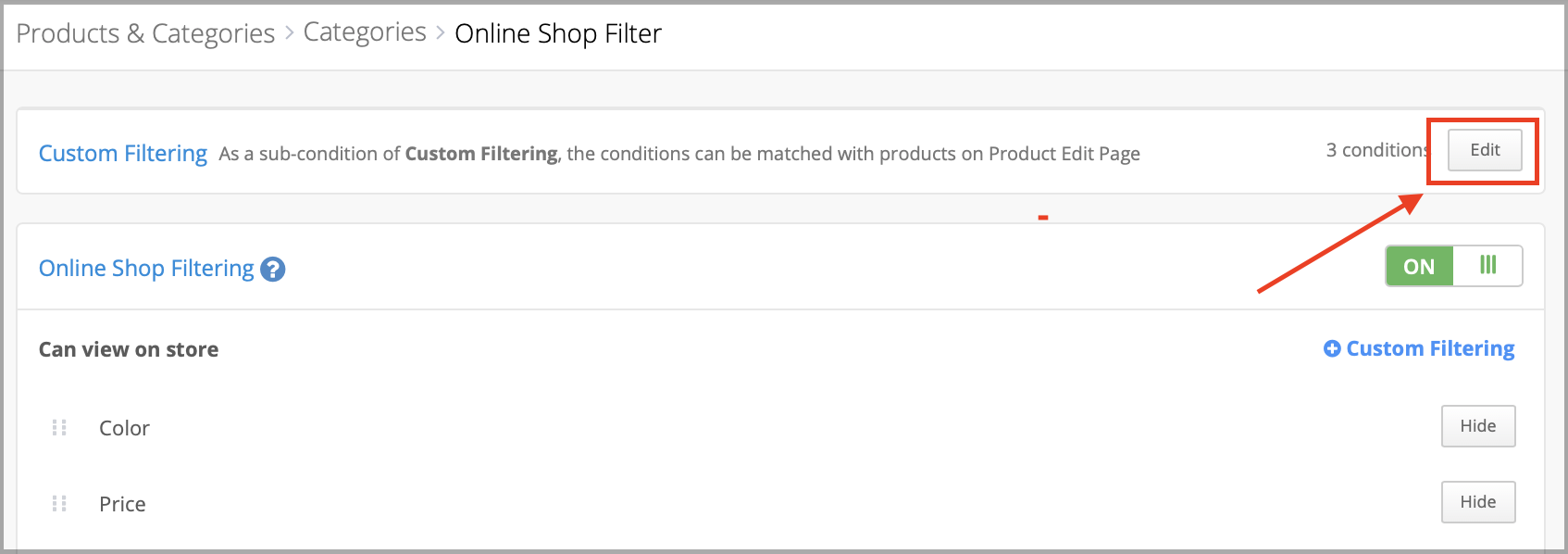Open the blue Custom Filtering section heading

(123, 153)
